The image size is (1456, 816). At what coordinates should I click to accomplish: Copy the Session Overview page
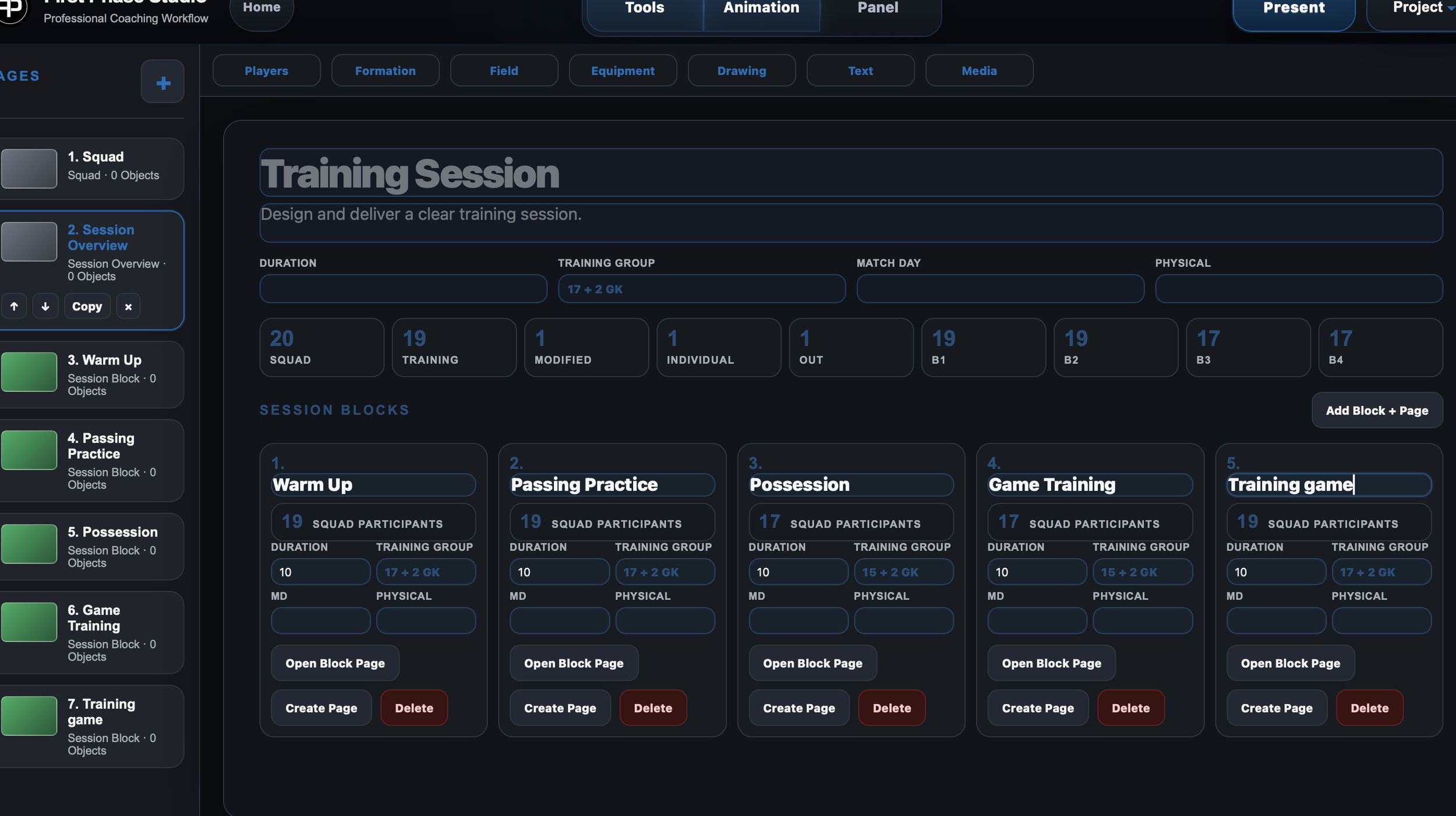pos(87,306)
